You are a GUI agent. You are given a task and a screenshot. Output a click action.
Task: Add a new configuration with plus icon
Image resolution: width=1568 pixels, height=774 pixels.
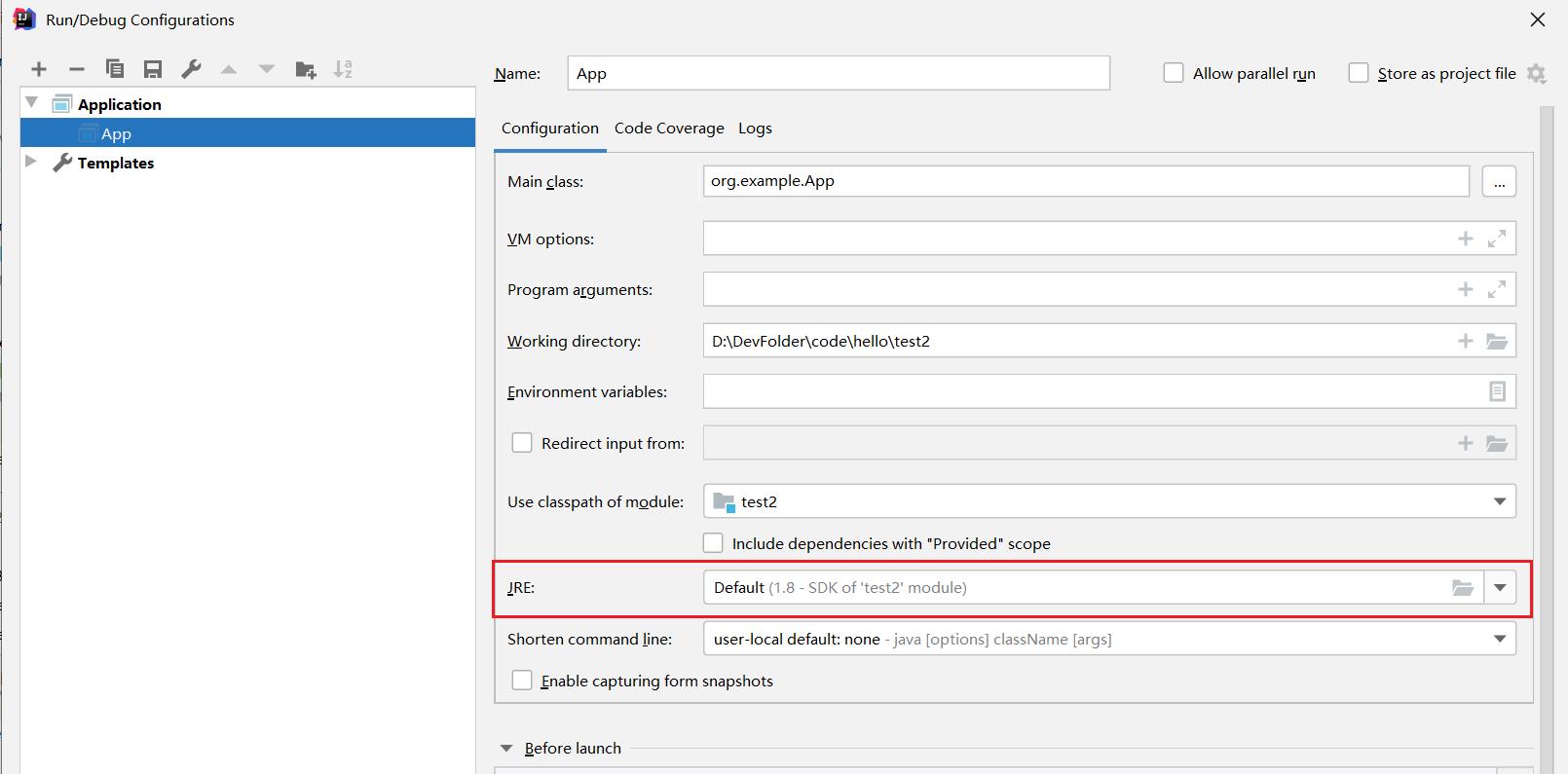(x=39, y=69)
